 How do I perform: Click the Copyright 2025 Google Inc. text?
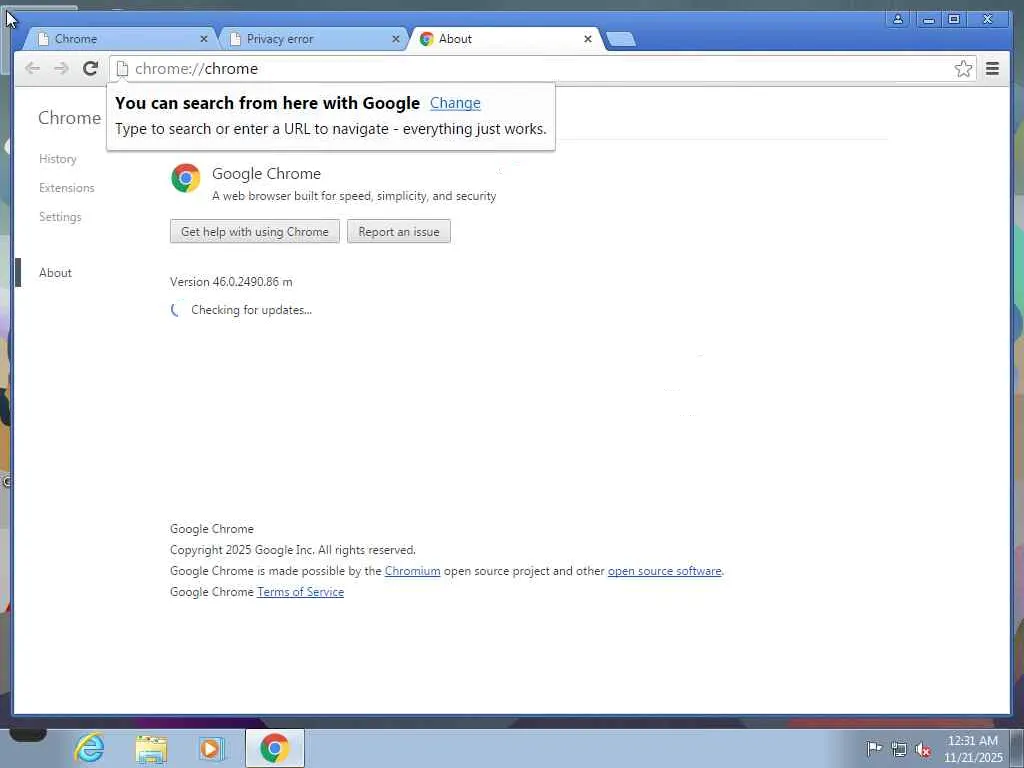(x=293, y=550)
